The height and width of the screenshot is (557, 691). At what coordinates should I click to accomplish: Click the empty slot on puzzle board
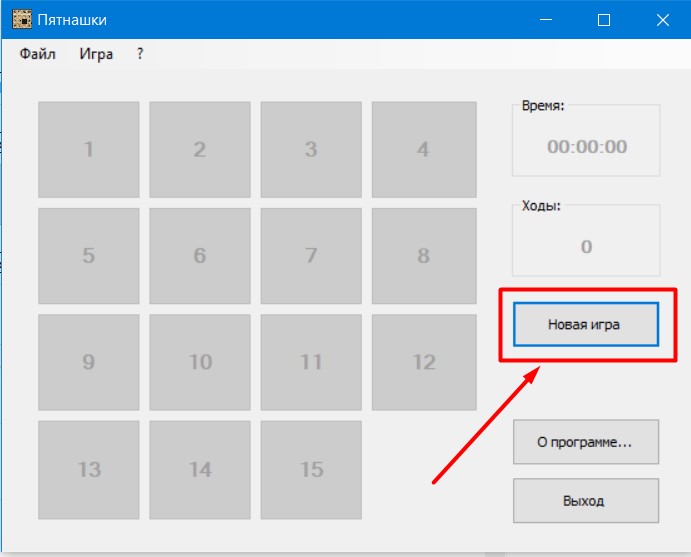coord(422,469)
